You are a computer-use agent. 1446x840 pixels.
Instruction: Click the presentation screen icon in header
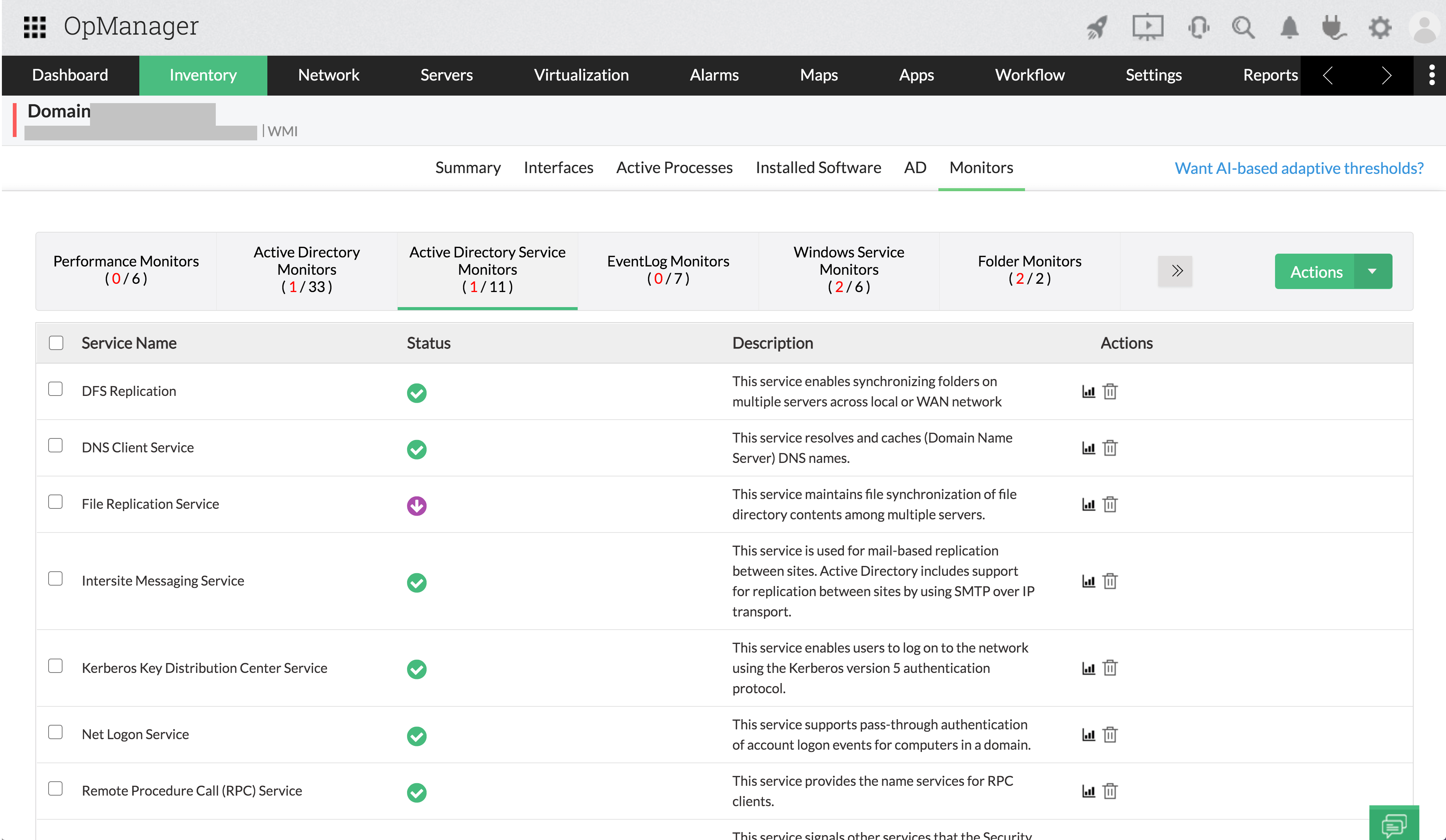coord(1147,27)
